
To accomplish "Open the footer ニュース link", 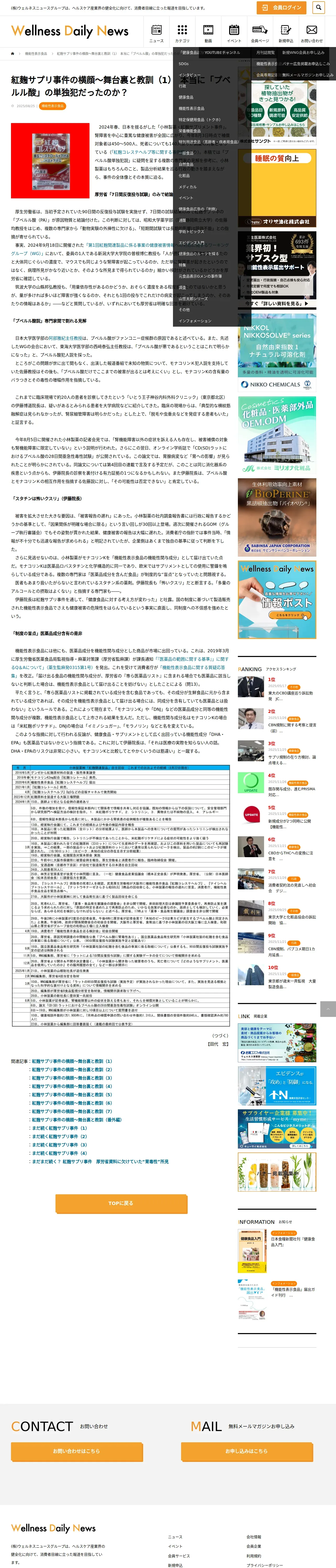I will point(175,1537).
